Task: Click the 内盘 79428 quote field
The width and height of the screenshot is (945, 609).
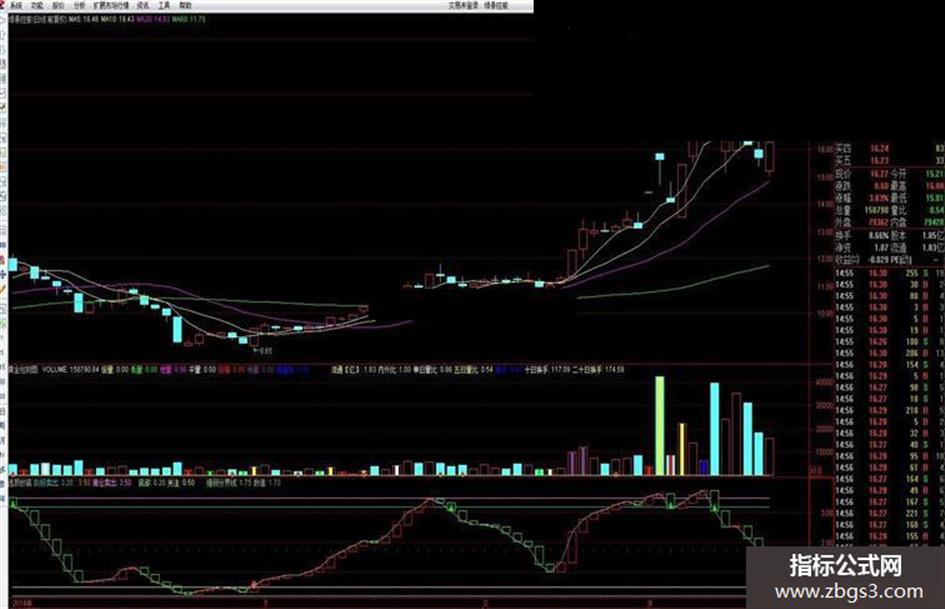Action: point(917,222)
